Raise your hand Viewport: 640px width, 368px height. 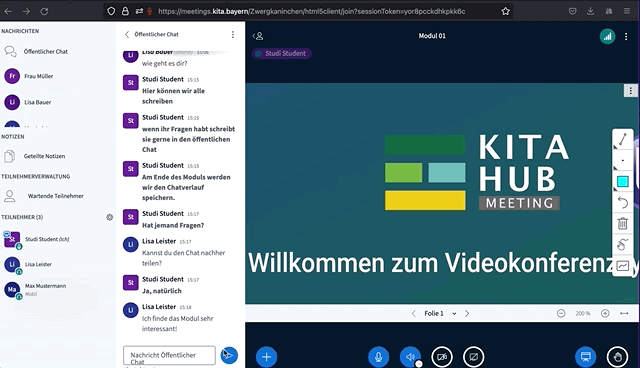pyautogui.click(x=617, y=357)
